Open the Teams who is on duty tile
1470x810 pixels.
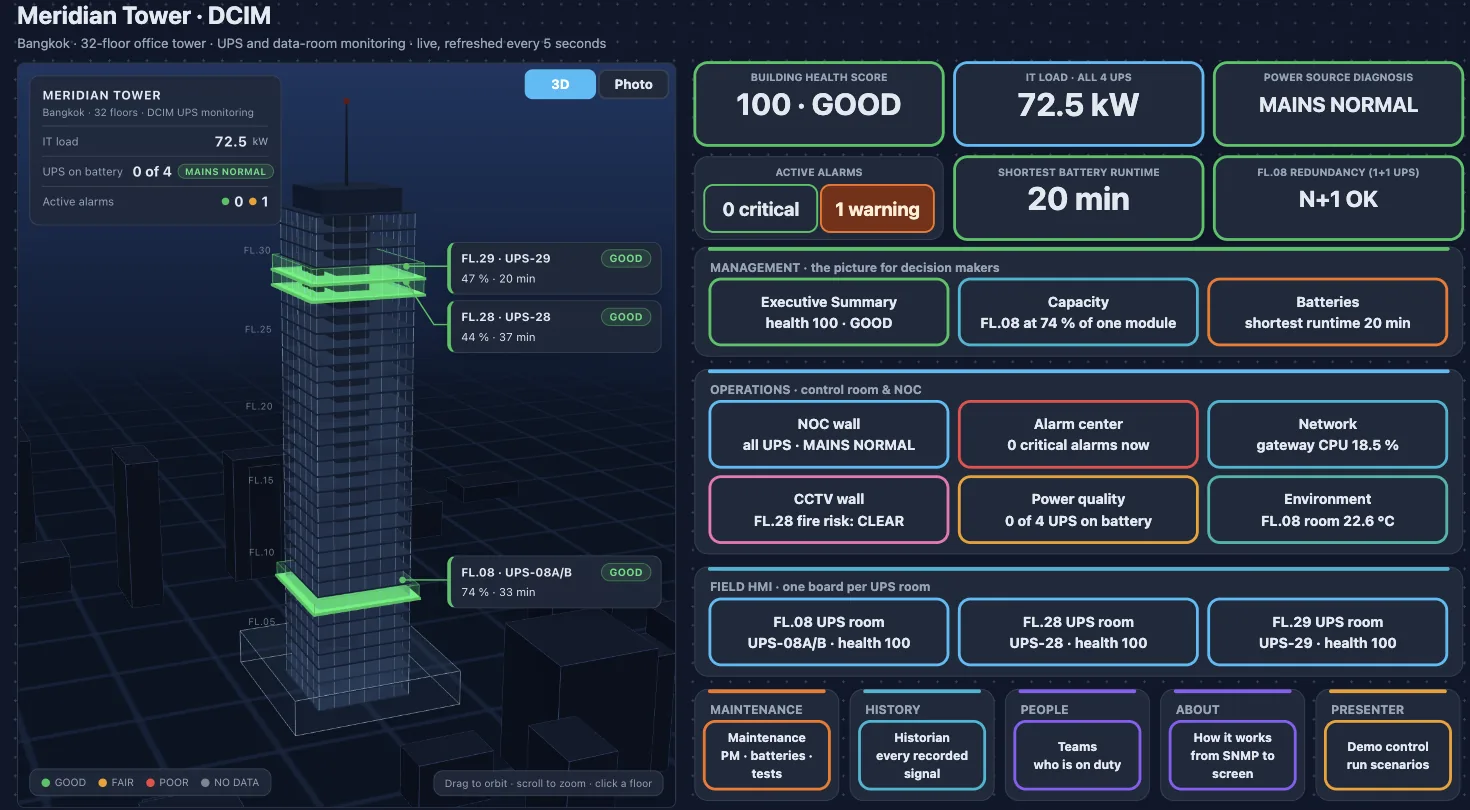tap(1077, 756)
